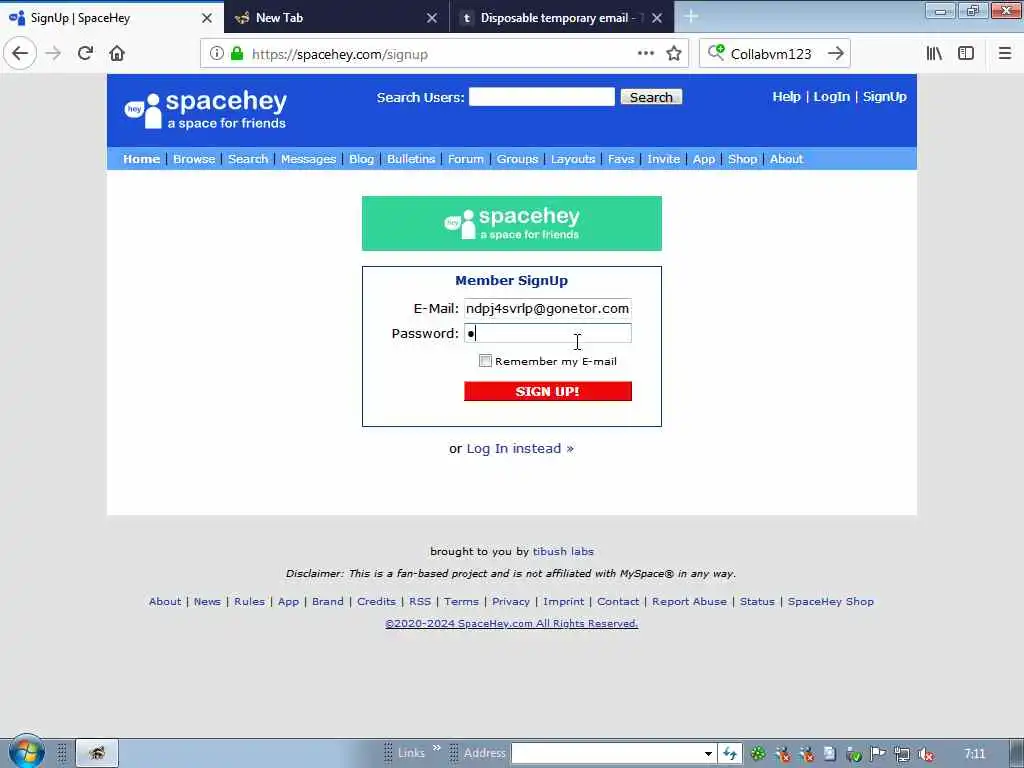Screen dimensions: 1024x768
Task: Click the green ICQ flower tray icon
Action: (758, 754)
